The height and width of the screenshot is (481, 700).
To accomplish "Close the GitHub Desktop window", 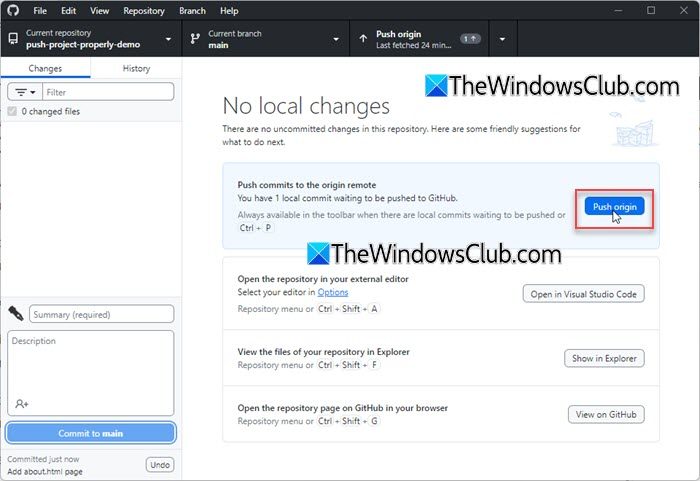I will click(683, 10).
